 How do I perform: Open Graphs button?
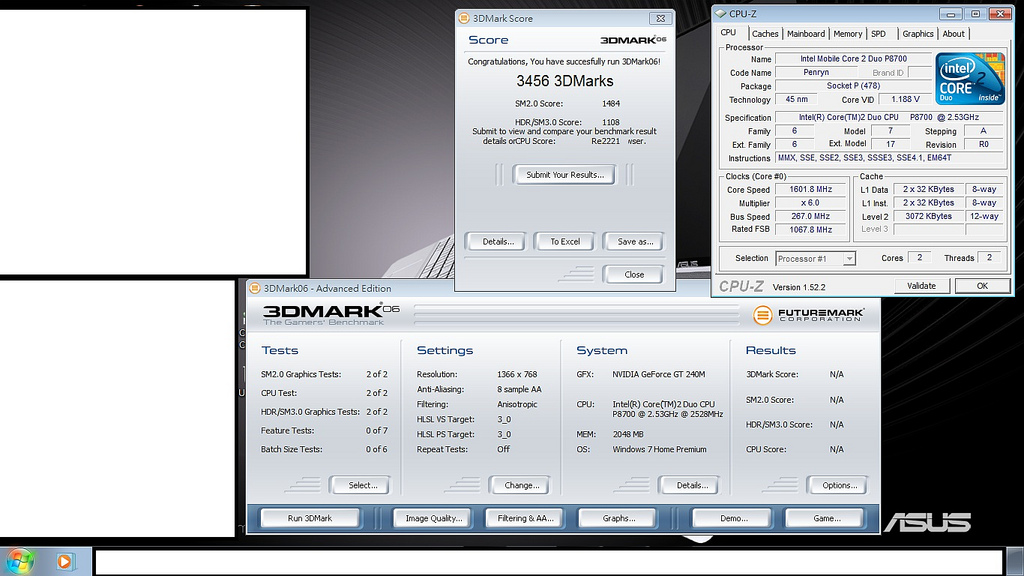tap(618, 519)
